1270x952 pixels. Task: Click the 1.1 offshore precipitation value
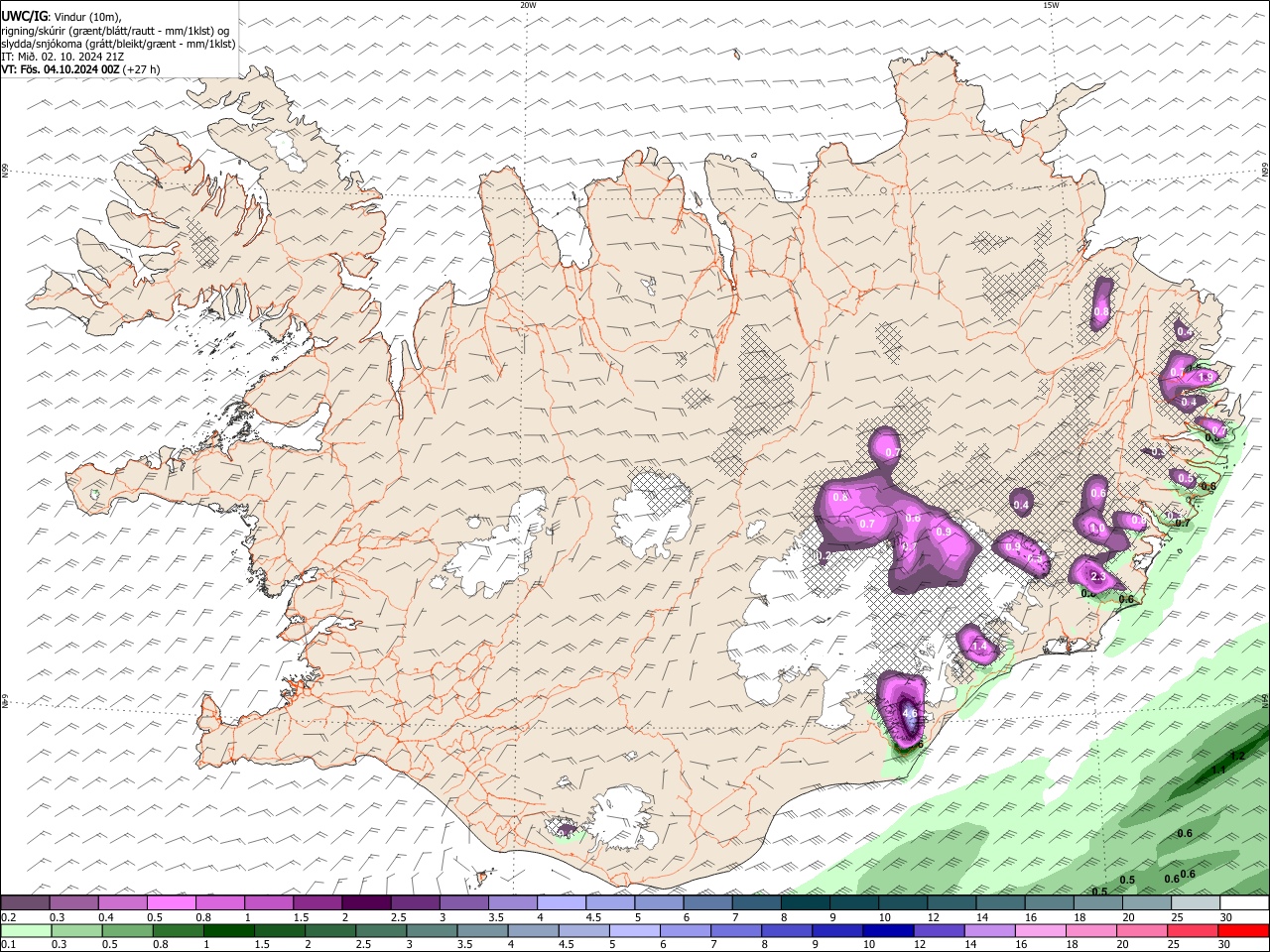[x=1218, y=770]
